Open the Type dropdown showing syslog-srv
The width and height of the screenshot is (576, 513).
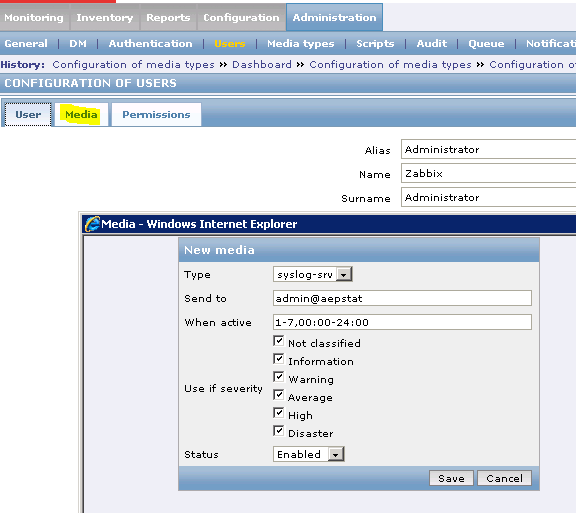tap(313, 275)
